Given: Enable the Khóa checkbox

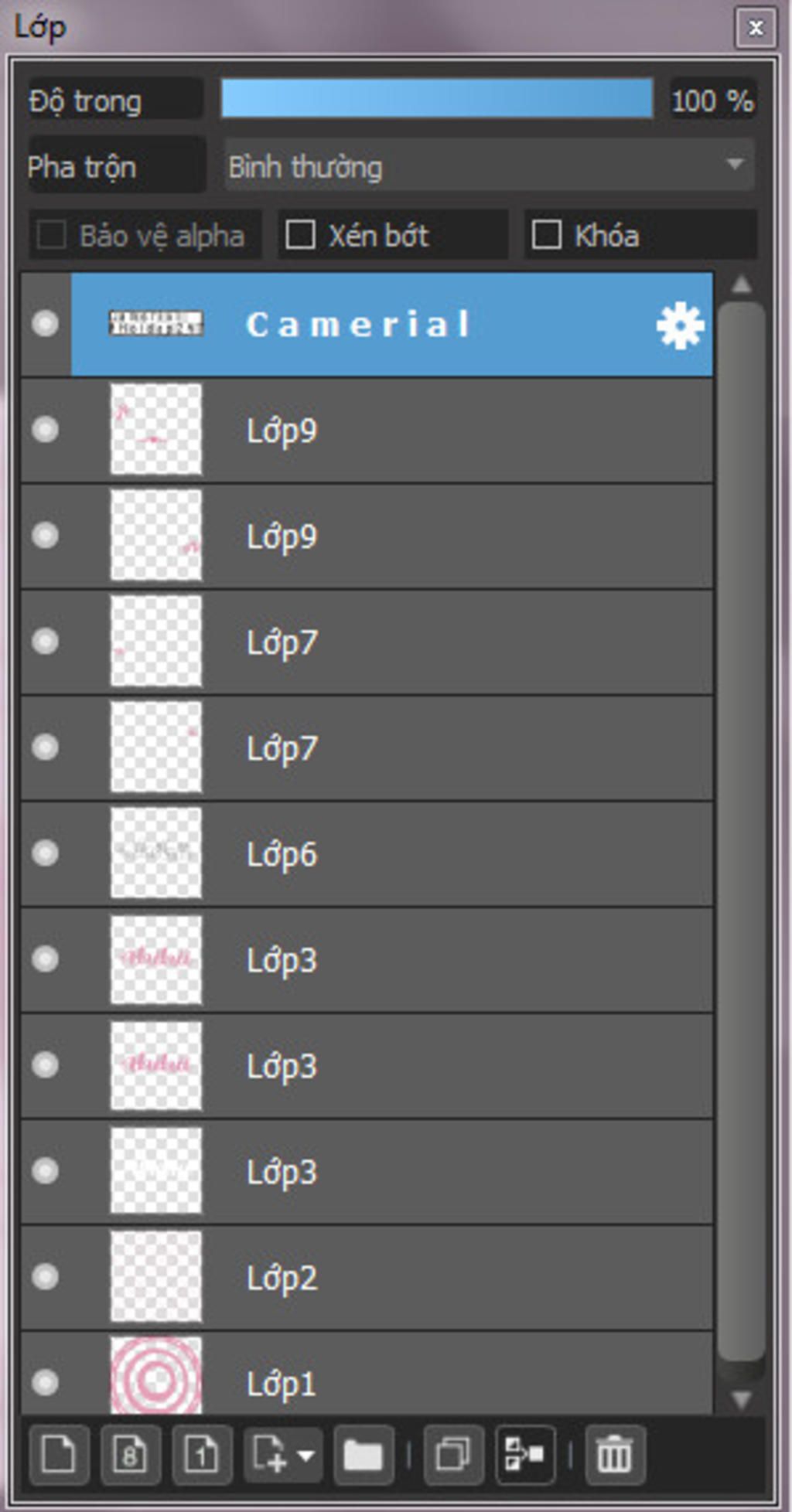Looking at the screenshot, I should pos(547,235).
